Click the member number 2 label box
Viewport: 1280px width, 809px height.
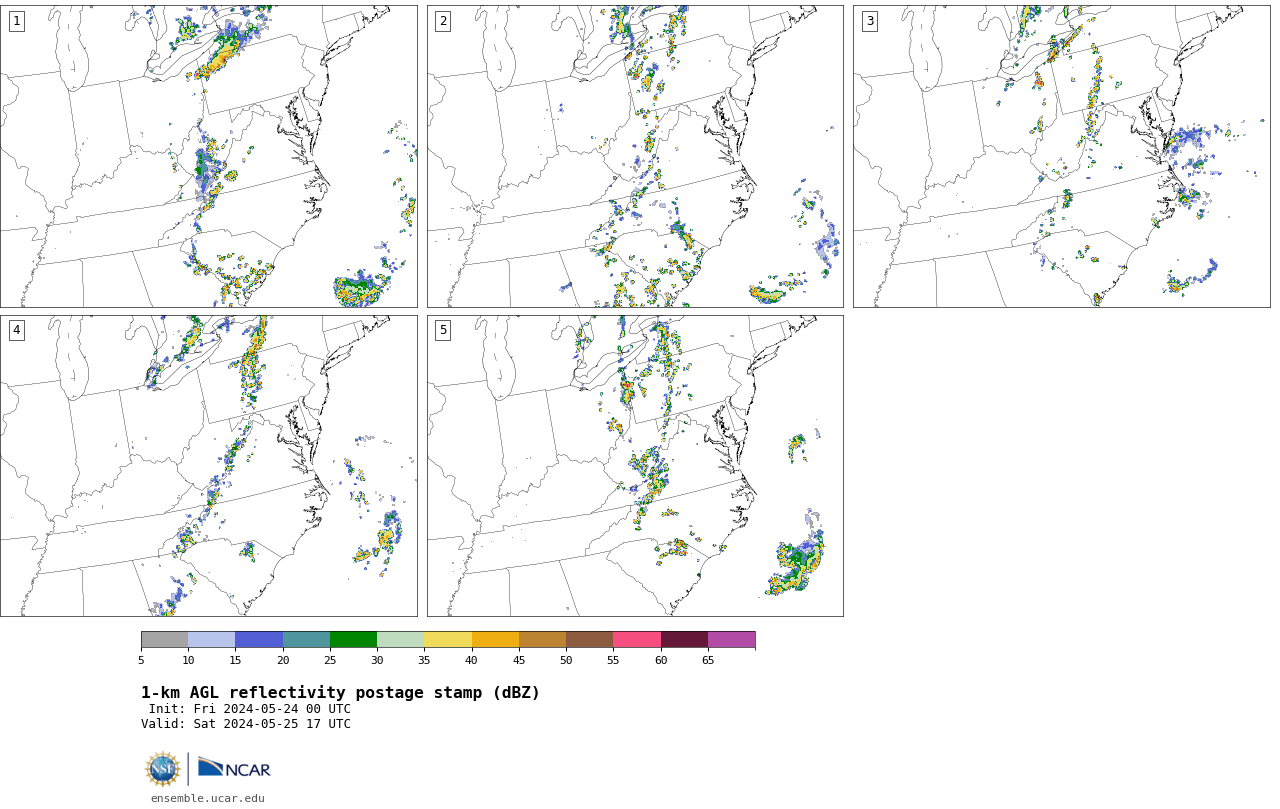443,21
